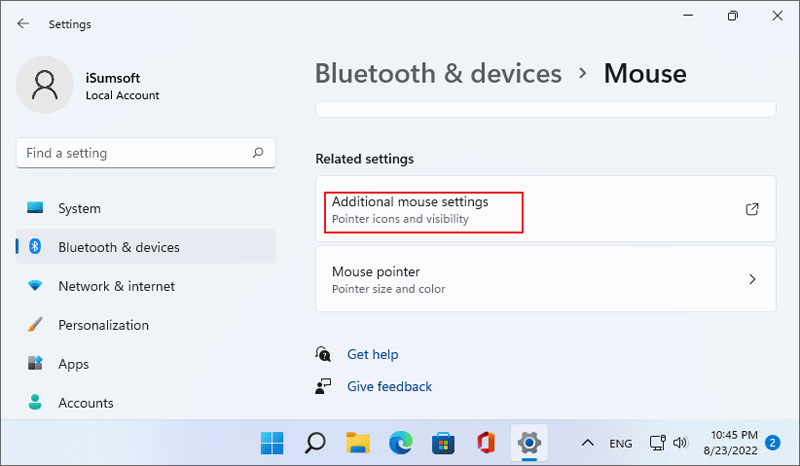Click inside the Find a setting field
The image size is (800, 466).
click(x=146, y=153)
